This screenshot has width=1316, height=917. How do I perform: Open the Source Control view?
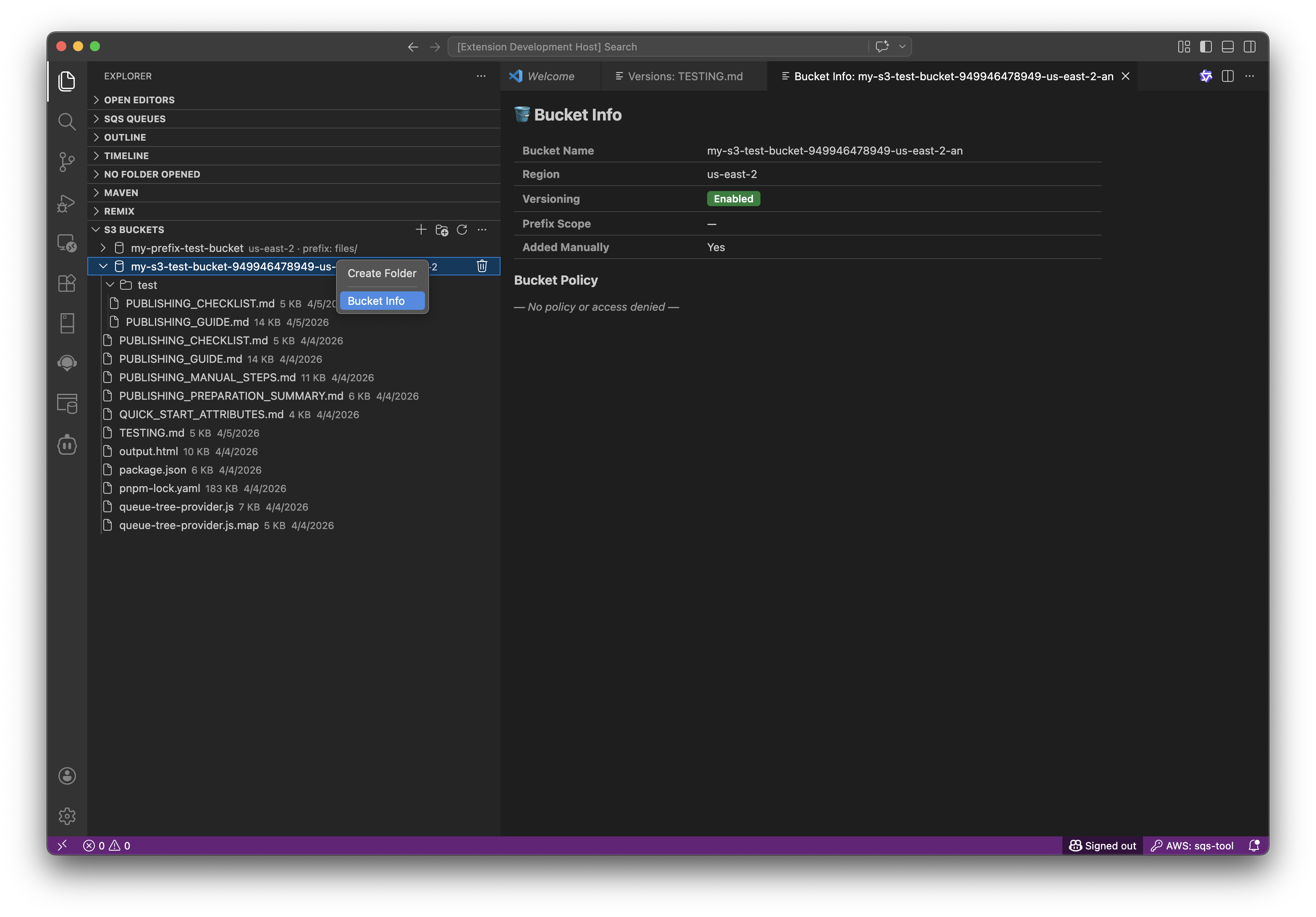(67, 162)
